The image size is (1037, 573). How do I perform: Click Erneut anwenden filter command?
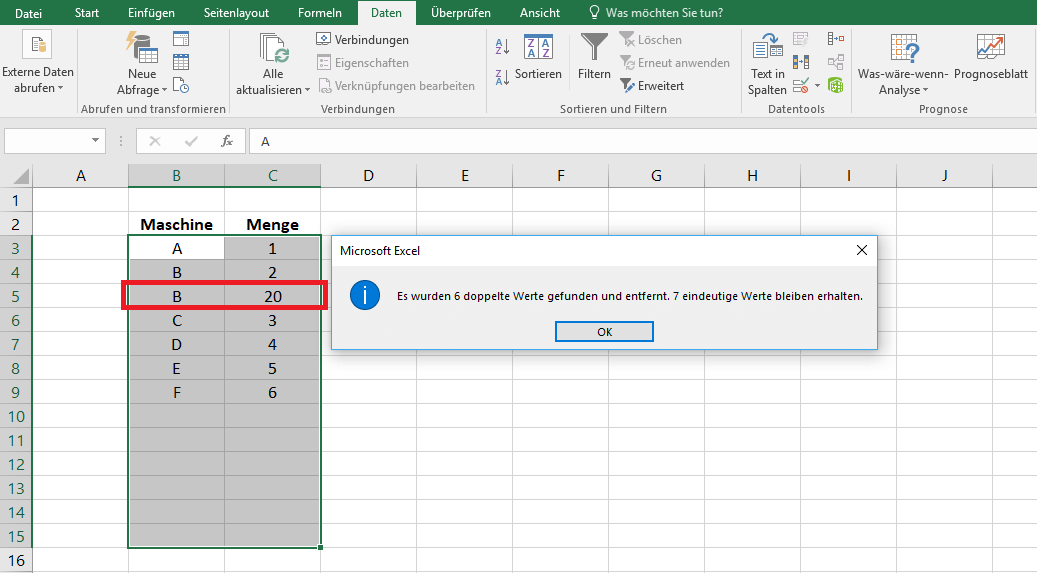coord(675,63)
